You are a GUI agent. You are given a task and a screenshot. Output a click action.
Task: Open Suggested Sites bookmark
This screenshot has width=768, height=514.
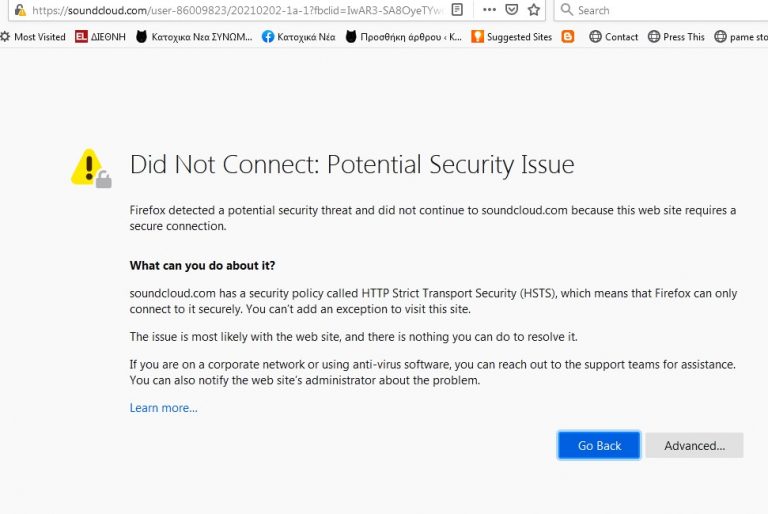[511, 37]
